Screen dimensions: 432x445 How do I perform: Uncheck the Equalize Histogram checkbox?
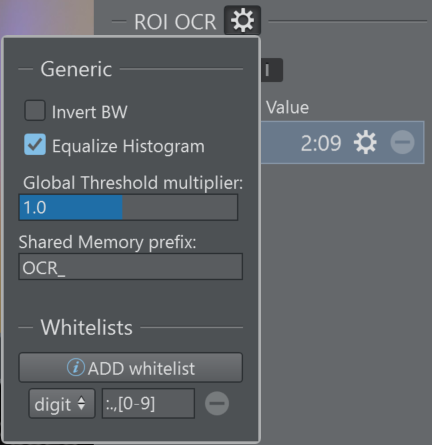pyautogui.click(x=35, y=145)
